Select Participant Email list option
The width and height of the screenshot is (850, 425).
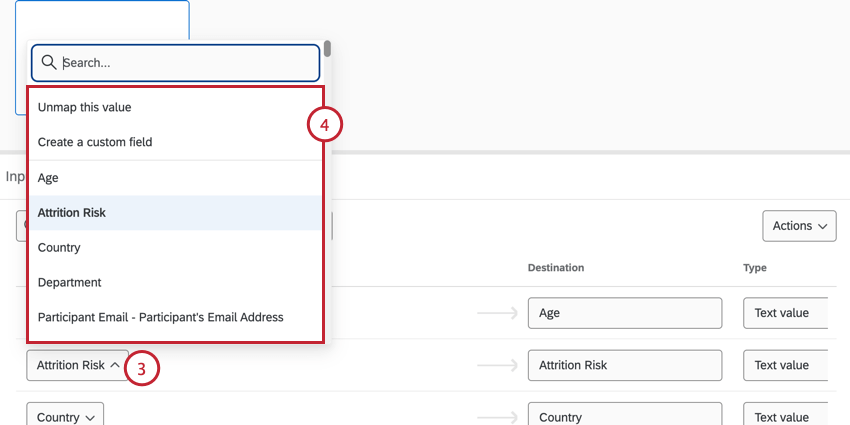(x=160, y=317)
